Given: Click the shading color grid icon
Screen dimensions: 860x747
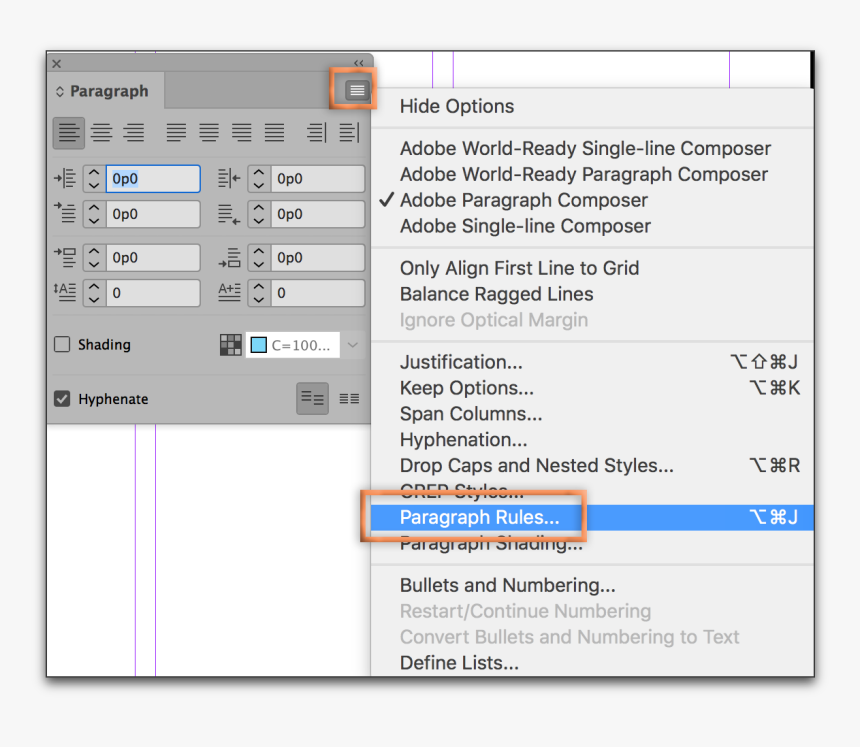Looking at the screenshot, I should point(231,345).
